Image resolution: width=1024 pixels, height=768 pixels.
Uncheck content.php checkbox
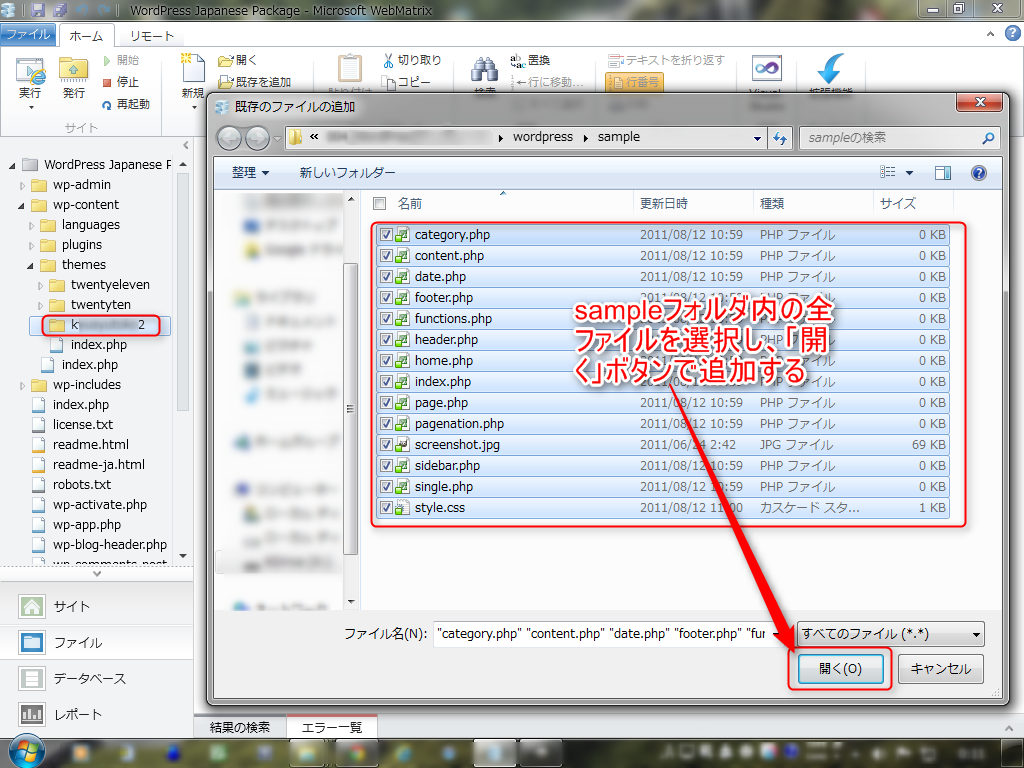[386, 255]
